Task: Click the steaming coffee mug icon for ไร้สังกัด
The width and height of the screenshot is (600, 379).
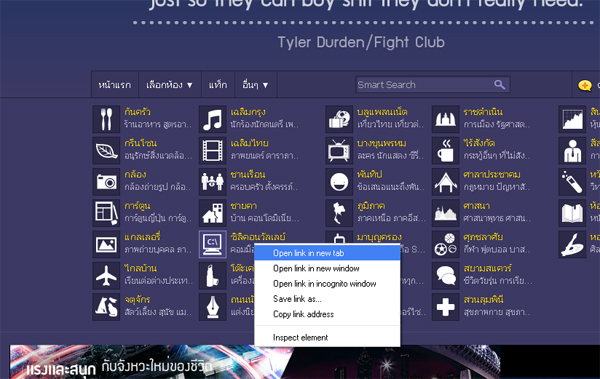Action: [x=445, y=150]
